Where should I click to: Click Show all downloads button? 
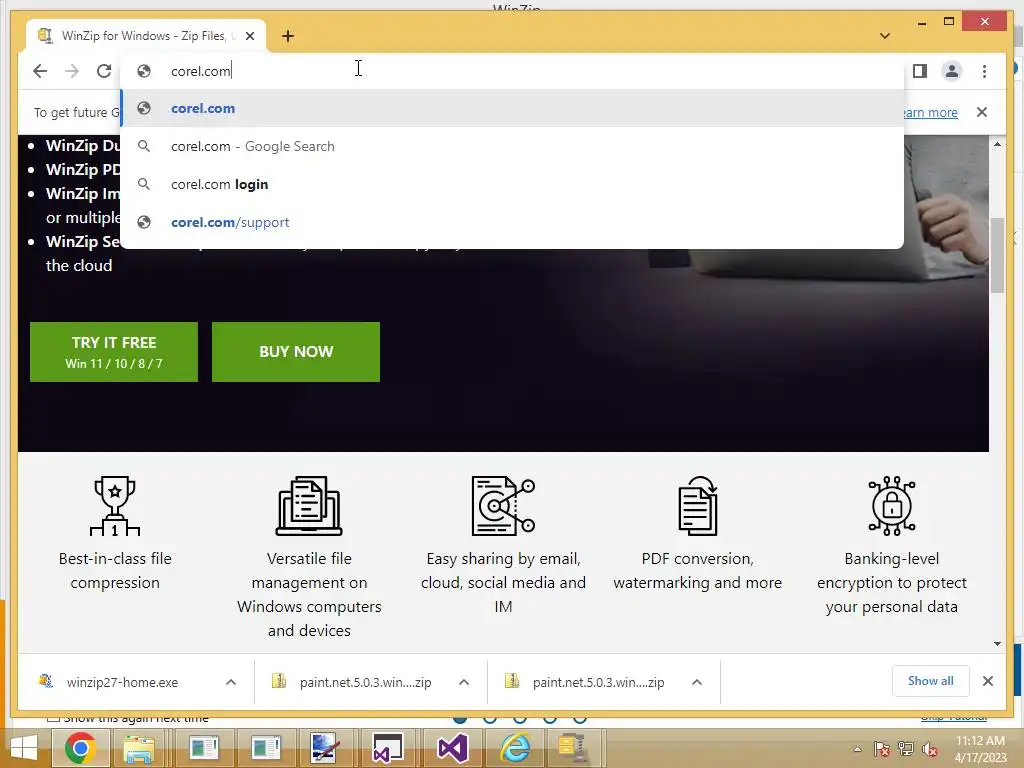(x=931, y=681)
